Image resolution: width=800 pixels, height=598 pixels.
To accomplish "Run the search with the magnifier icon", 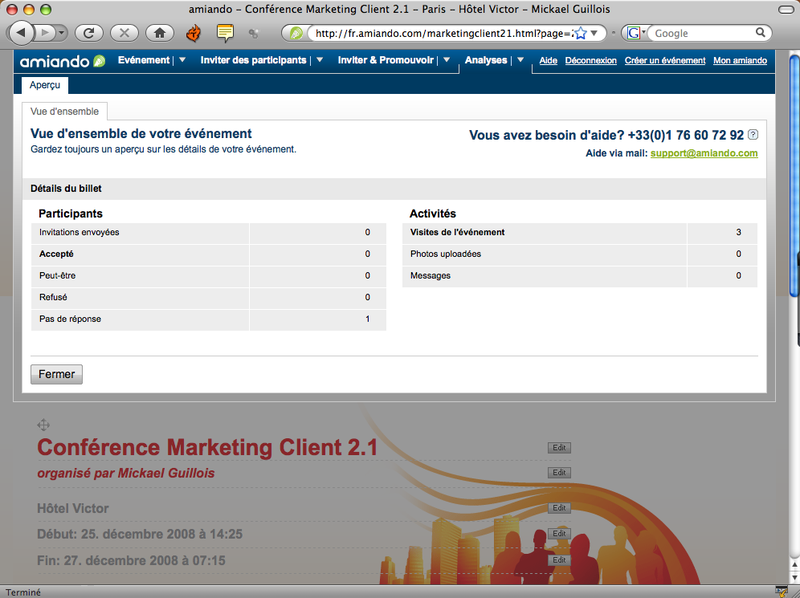I will pyautogui.click(x=760, y=33).
